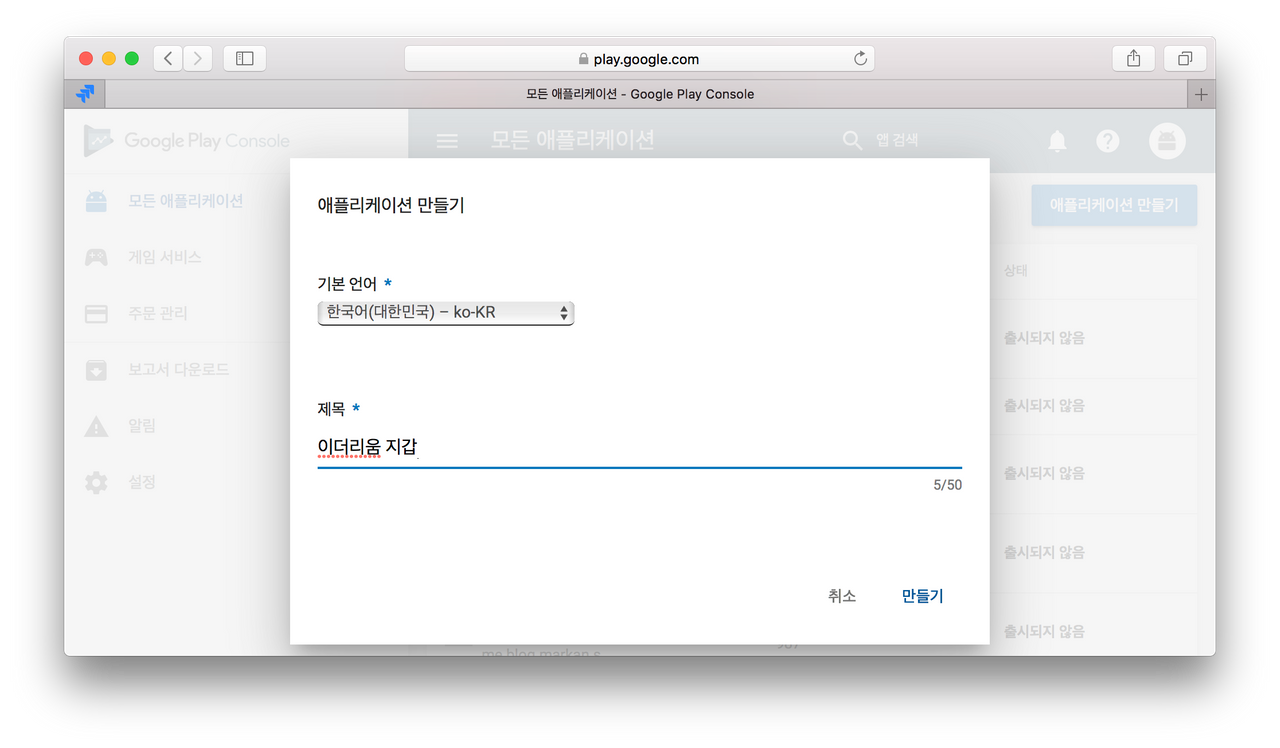
Task: Open 주문 관리 from the sidebar
Action: pos(95,313)
